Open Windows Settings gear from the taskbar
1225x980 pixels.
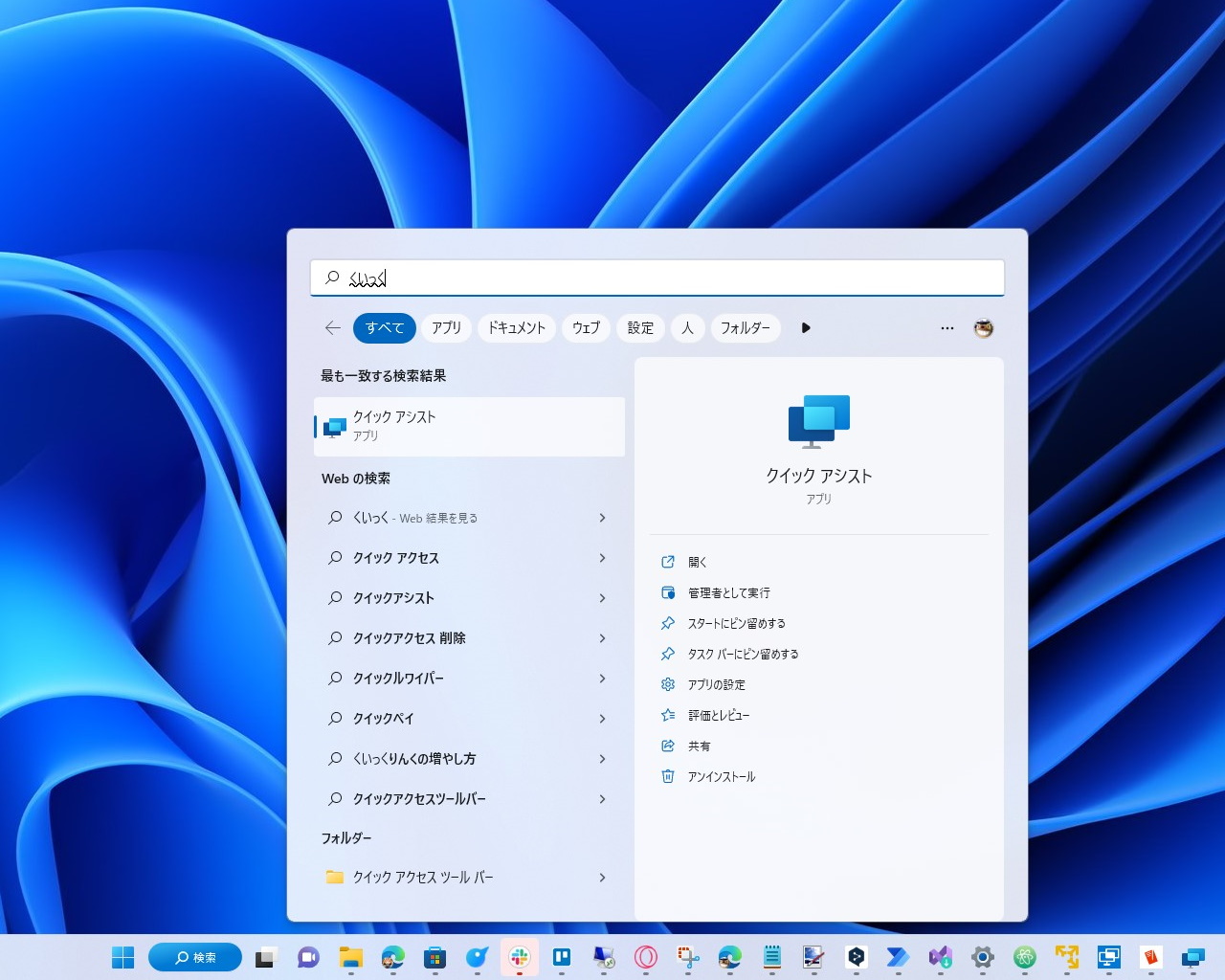click(982, 957)
